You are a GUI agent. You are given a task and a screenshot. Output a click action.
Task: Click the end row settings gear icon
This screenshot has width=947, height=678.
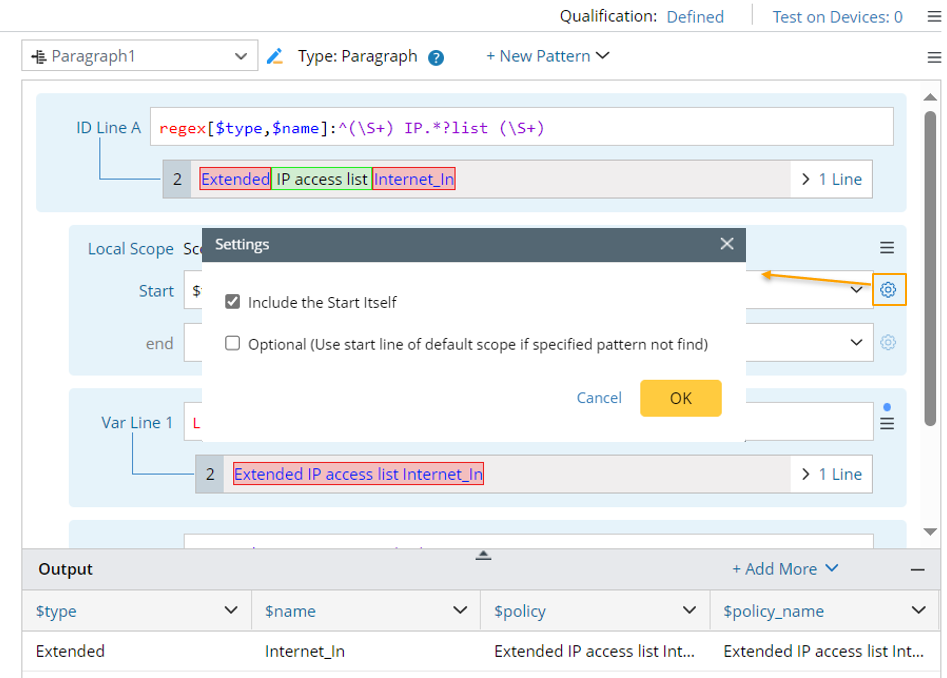pos(888,342)
